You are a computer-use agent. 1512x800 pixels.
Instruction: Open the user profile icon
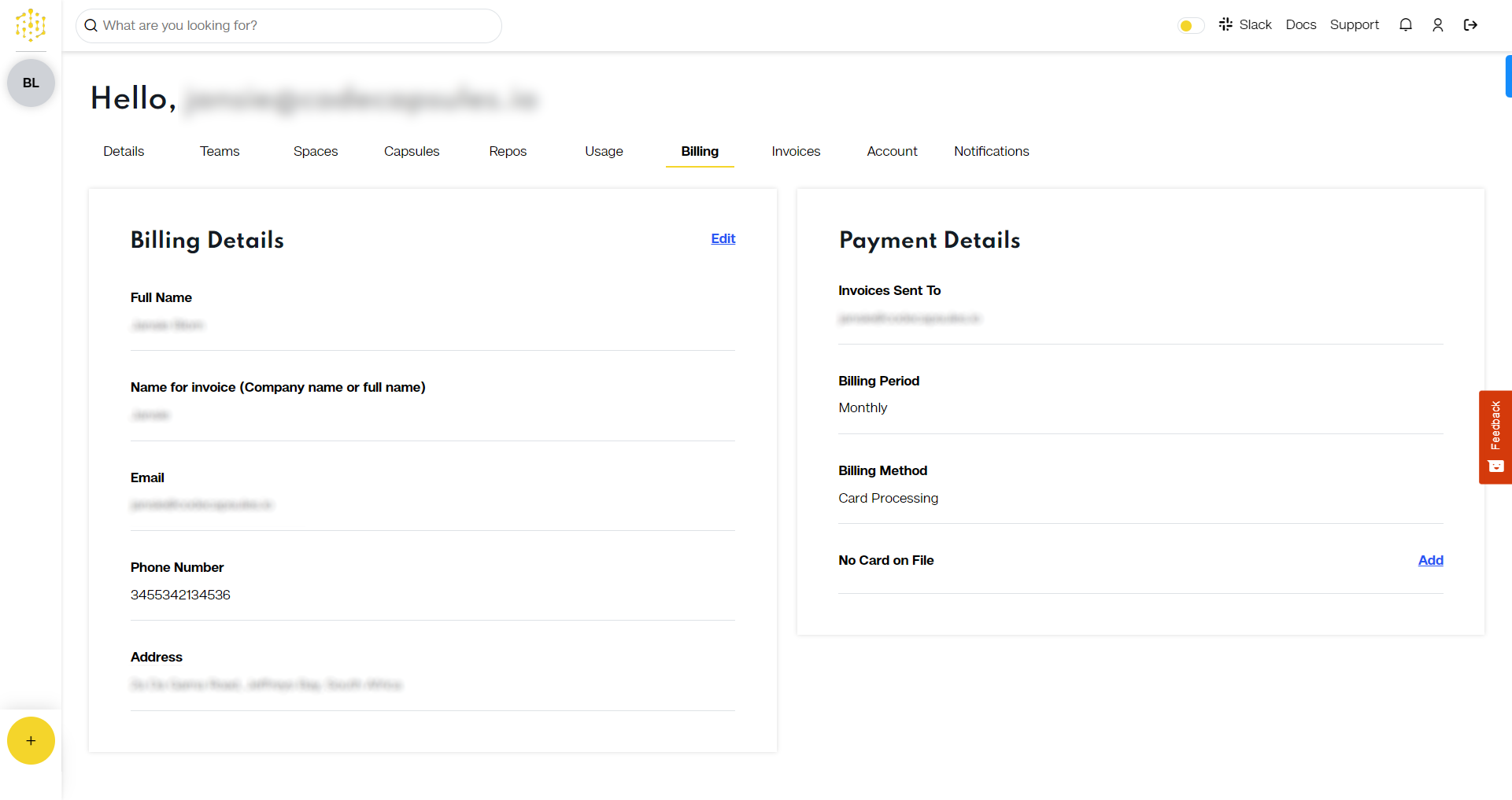(x=1437, y=25)
